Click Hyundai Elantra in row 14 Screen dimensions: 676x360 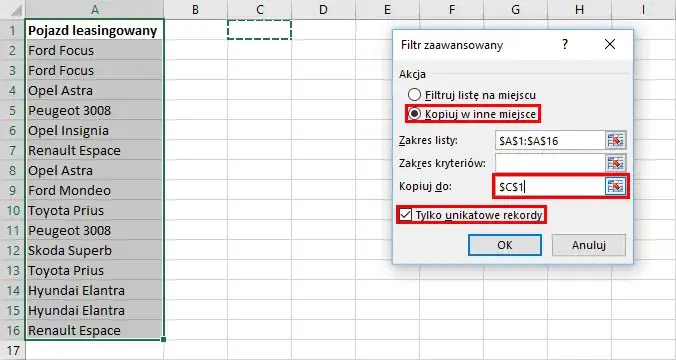coord(94,291)
